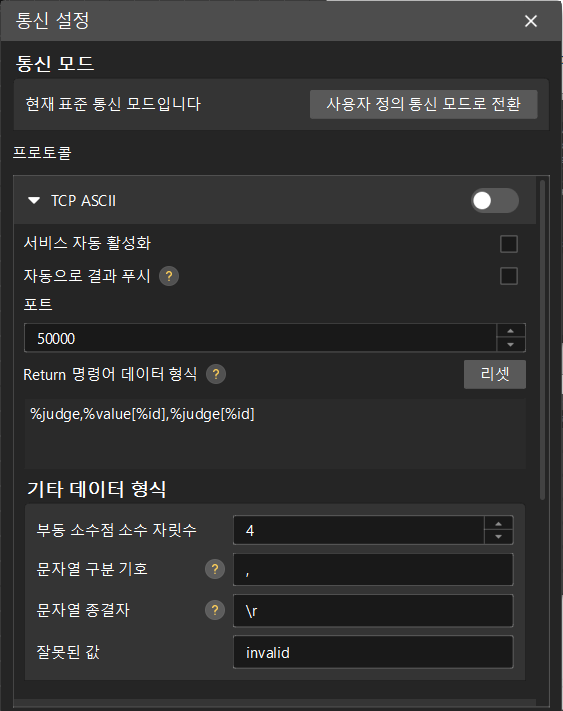Open help for 자동으로 결과 푸시
This screenshot has width=563, height=711.
click(169, 276)
